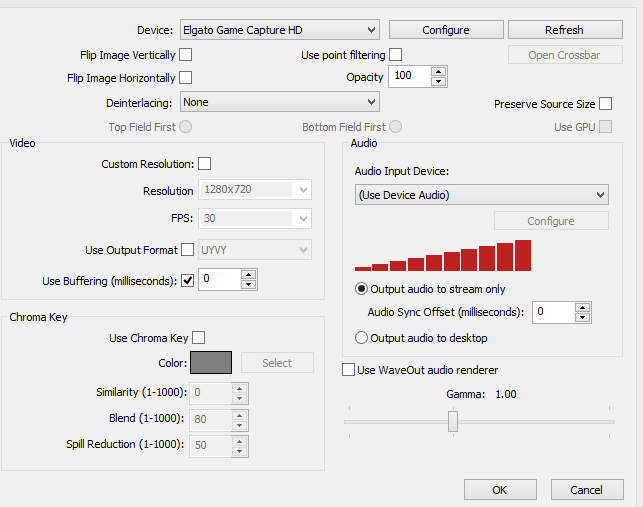The image size is (643, 507).
Task: Decrease Blend value with down arrow
Action: pos(239,425)
